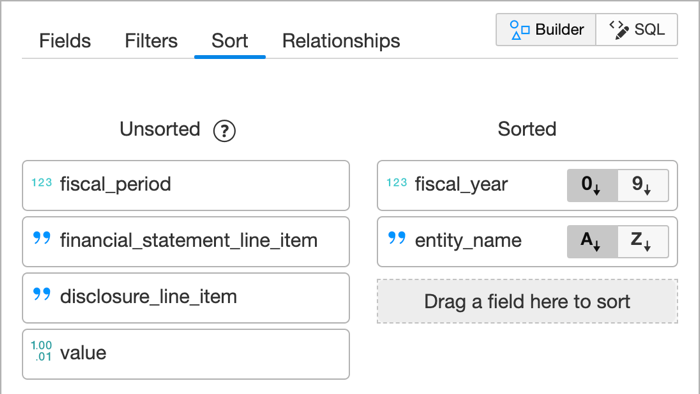Select the fiscal_period unsorted field
Screen dimensions: 700x394
[x=186, y=185]
